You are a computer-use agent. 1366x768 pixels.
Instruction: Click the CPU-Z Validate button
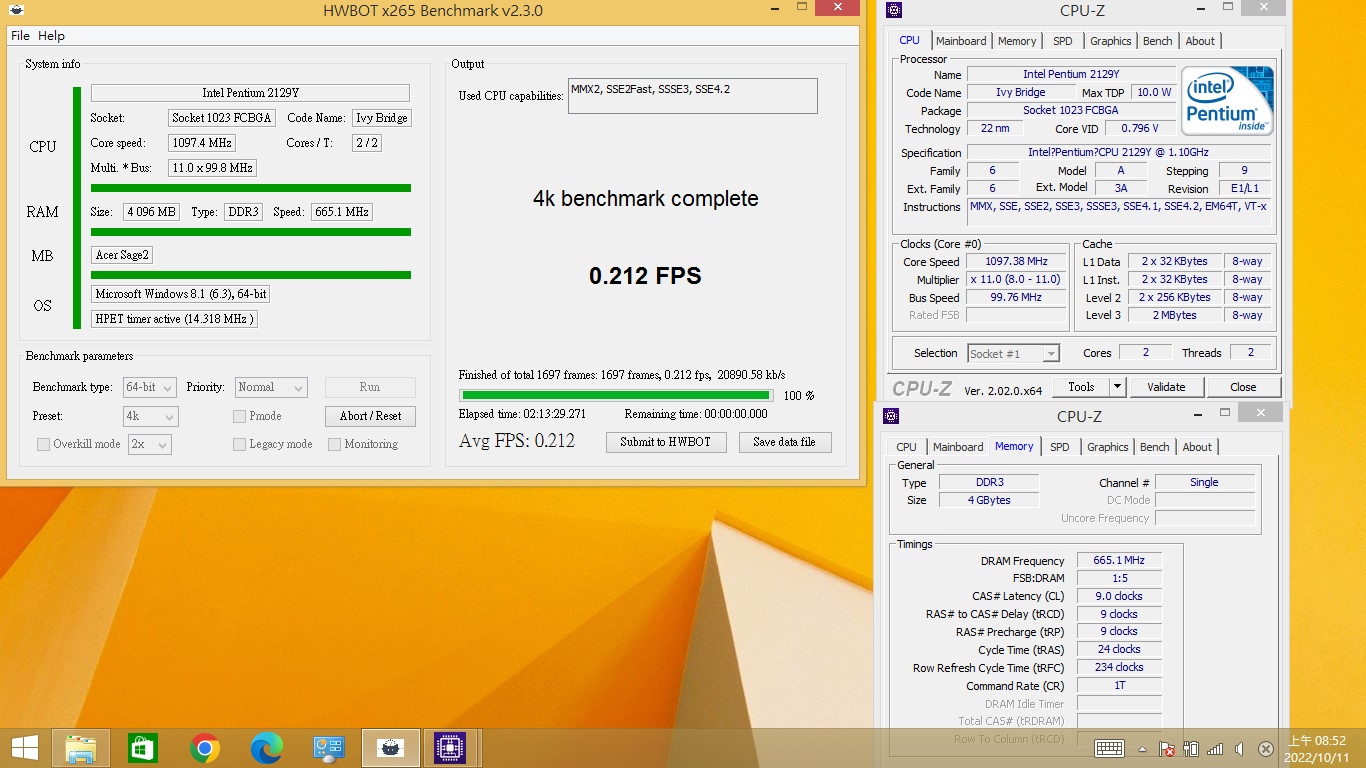(1166, 387)
